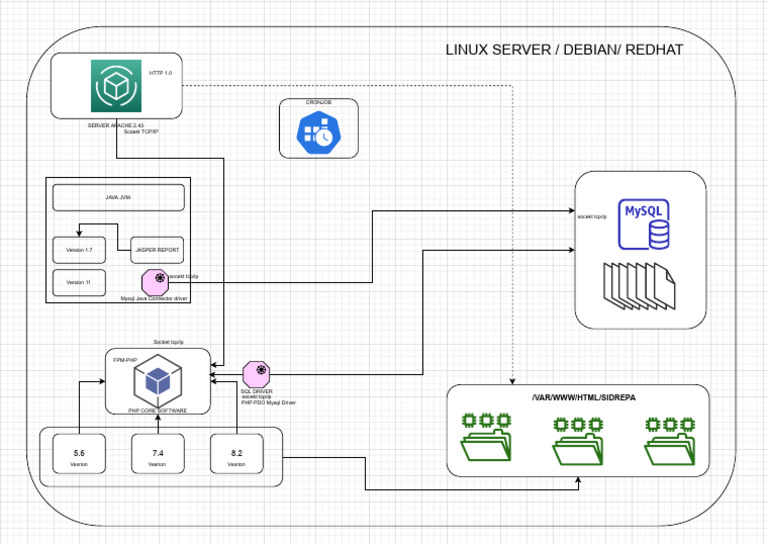This screenshot has width=768, height=545.
Task: Select the Version 1.7 box
Action: (79, 250)
